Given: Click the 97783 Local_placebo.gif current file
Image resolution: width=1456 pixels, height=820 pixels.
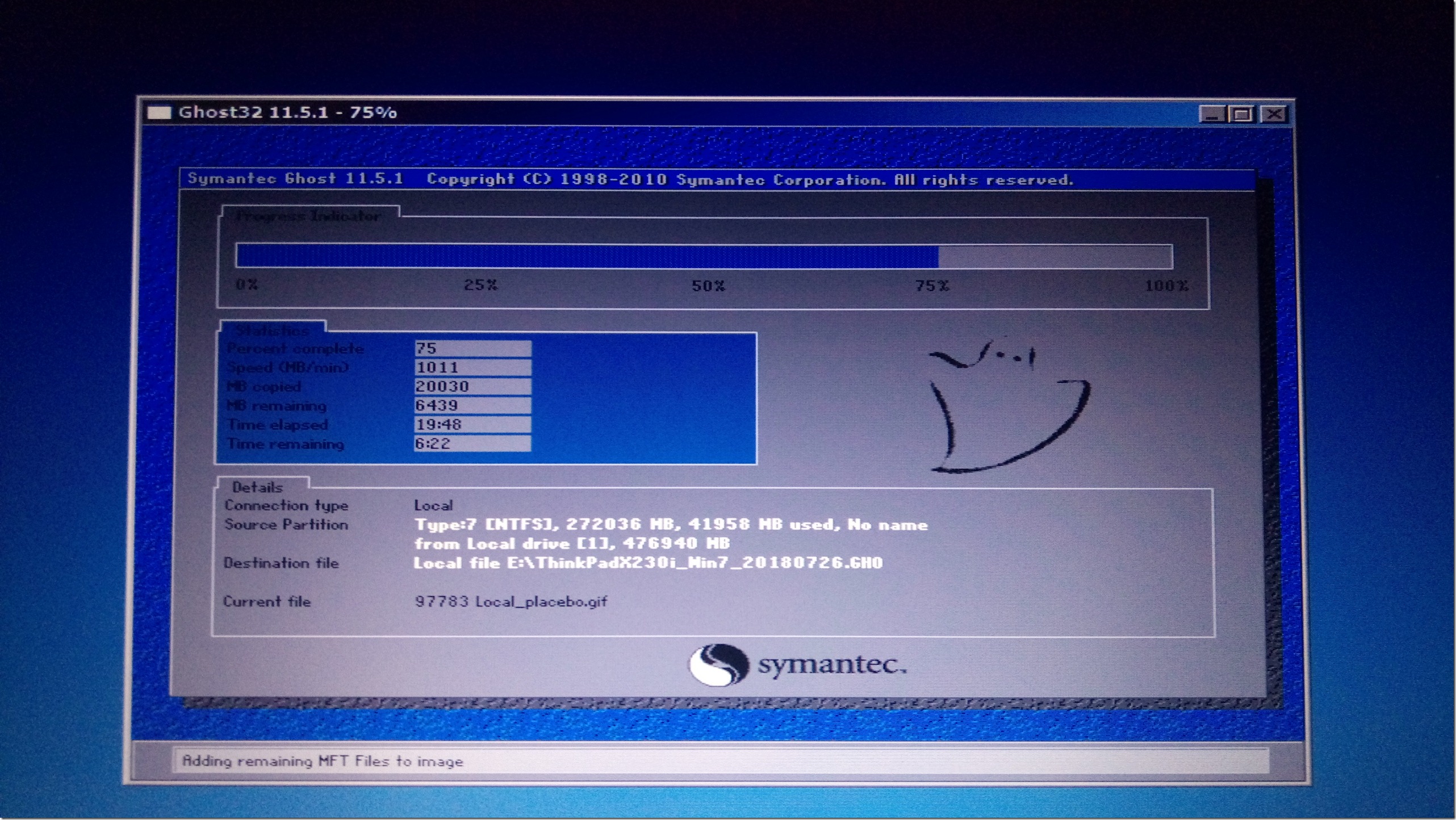Looking at the screenshot, I should coord(511,601).
